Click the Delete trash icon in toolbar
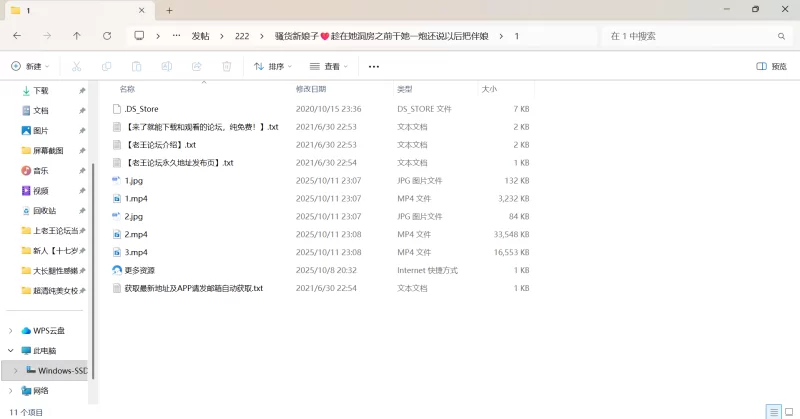The image size is (800, 419). click(x=227, y=67)
